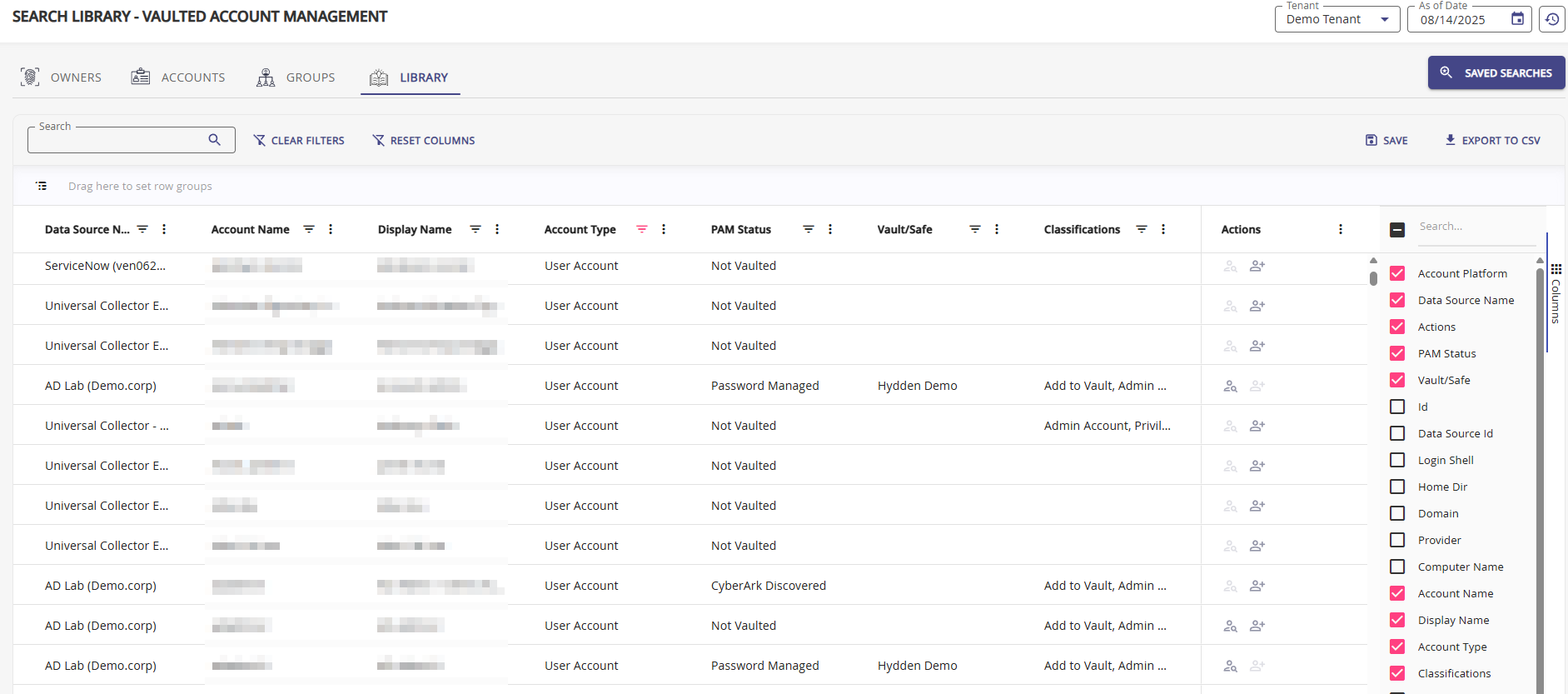Viewport: 1568px width, 694px height.
Task: Click Export to CSV
Action: [x=1492, y=140]
